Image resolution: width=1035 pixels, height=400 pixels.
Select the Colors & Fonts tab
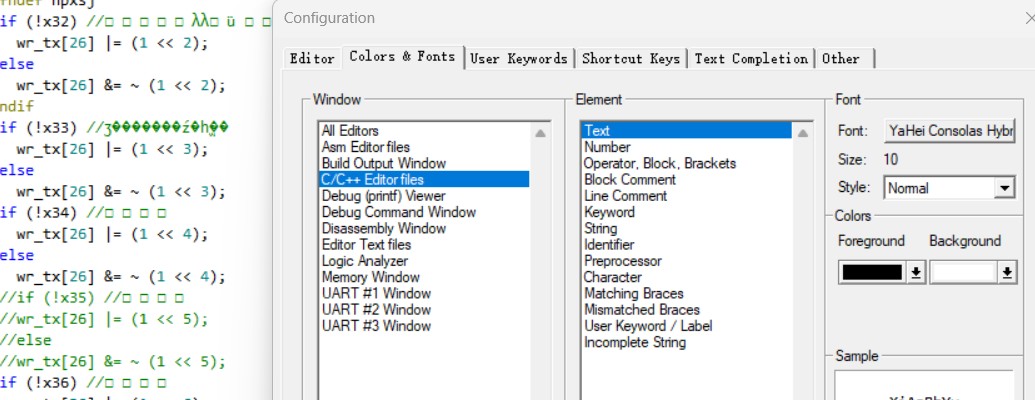(x=403, y=57)
